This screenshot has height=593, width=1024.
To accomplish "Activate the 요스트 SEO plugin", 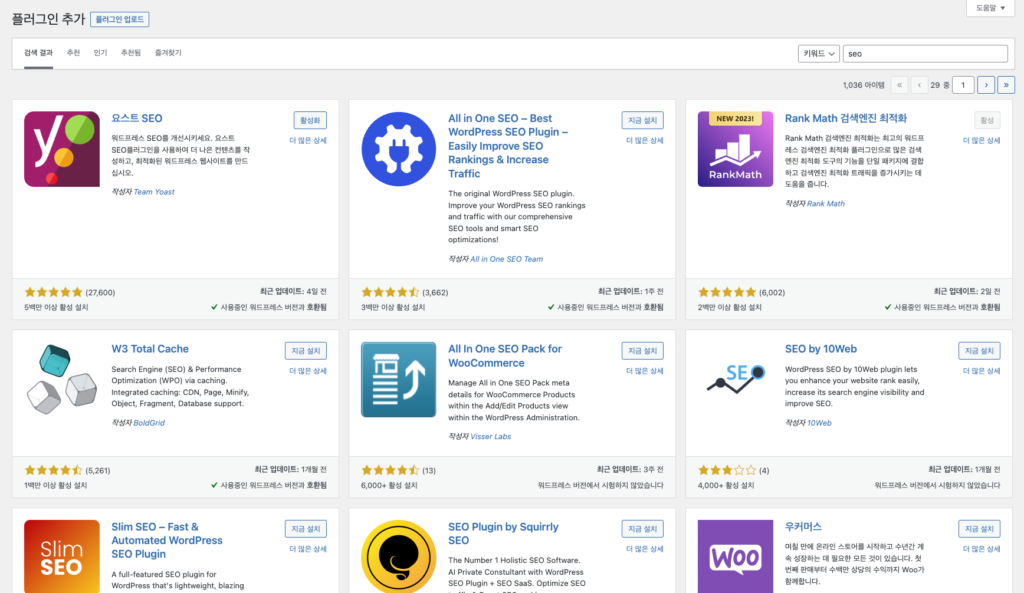I will pos(310,120).
